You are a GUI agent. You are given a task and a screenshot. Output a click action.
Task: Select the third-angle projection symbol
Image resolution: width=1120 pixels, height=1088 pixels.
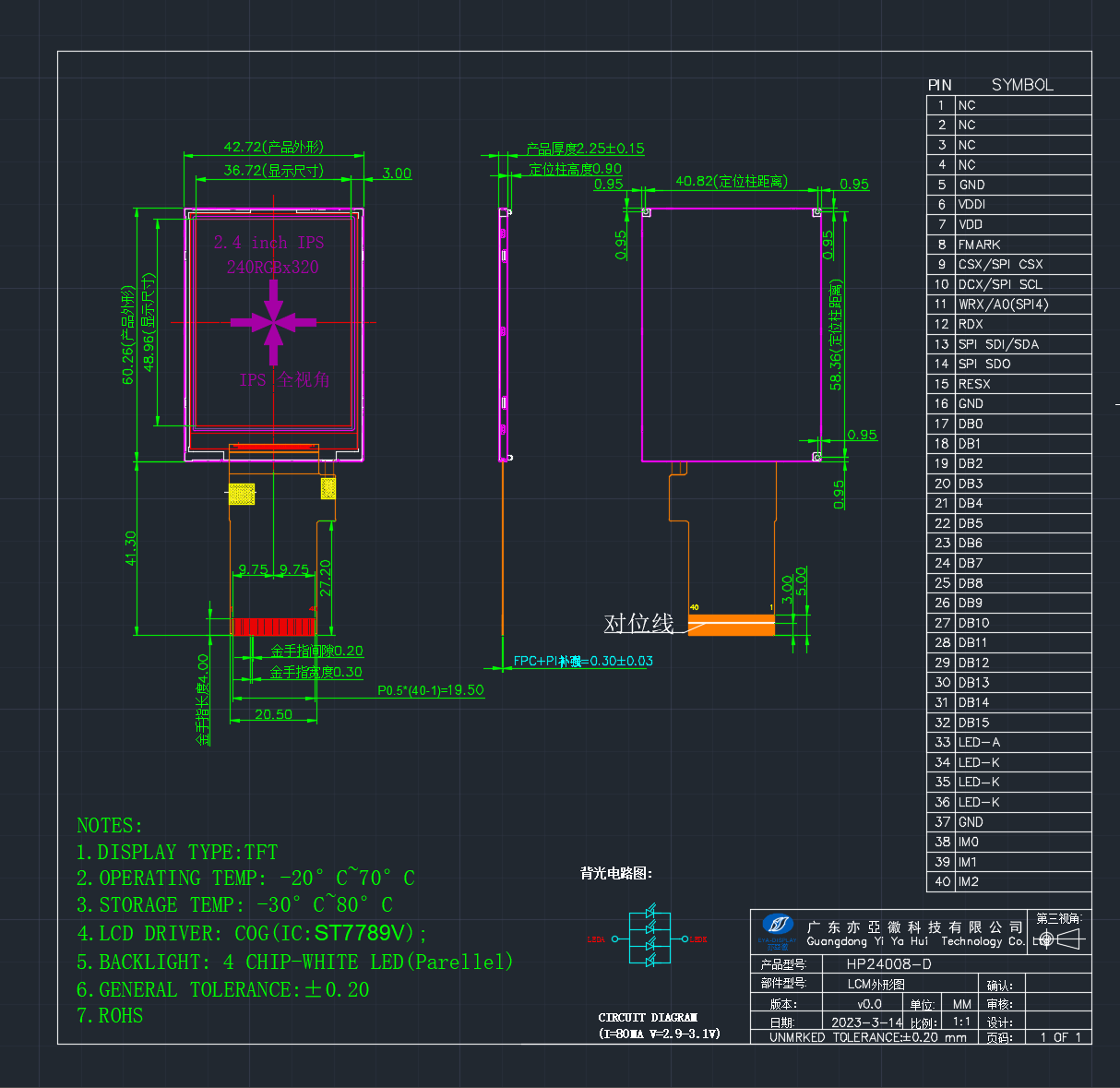pyautogui.click(x=1059, y=939)
